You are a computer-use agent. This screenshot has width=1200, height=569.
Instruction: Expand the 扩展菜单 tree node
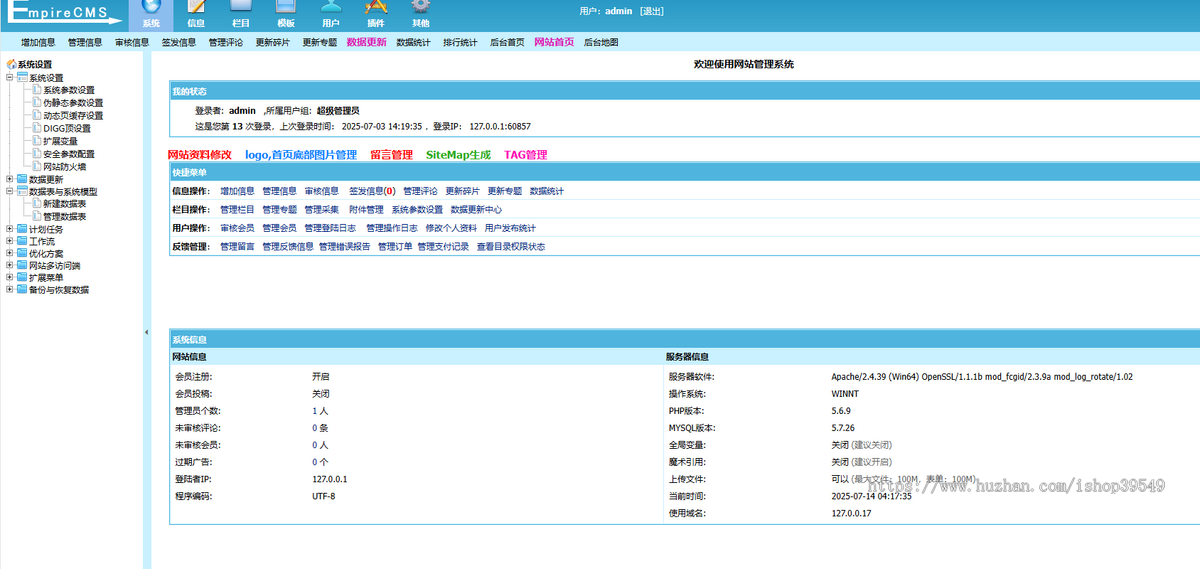coord(10,278)
